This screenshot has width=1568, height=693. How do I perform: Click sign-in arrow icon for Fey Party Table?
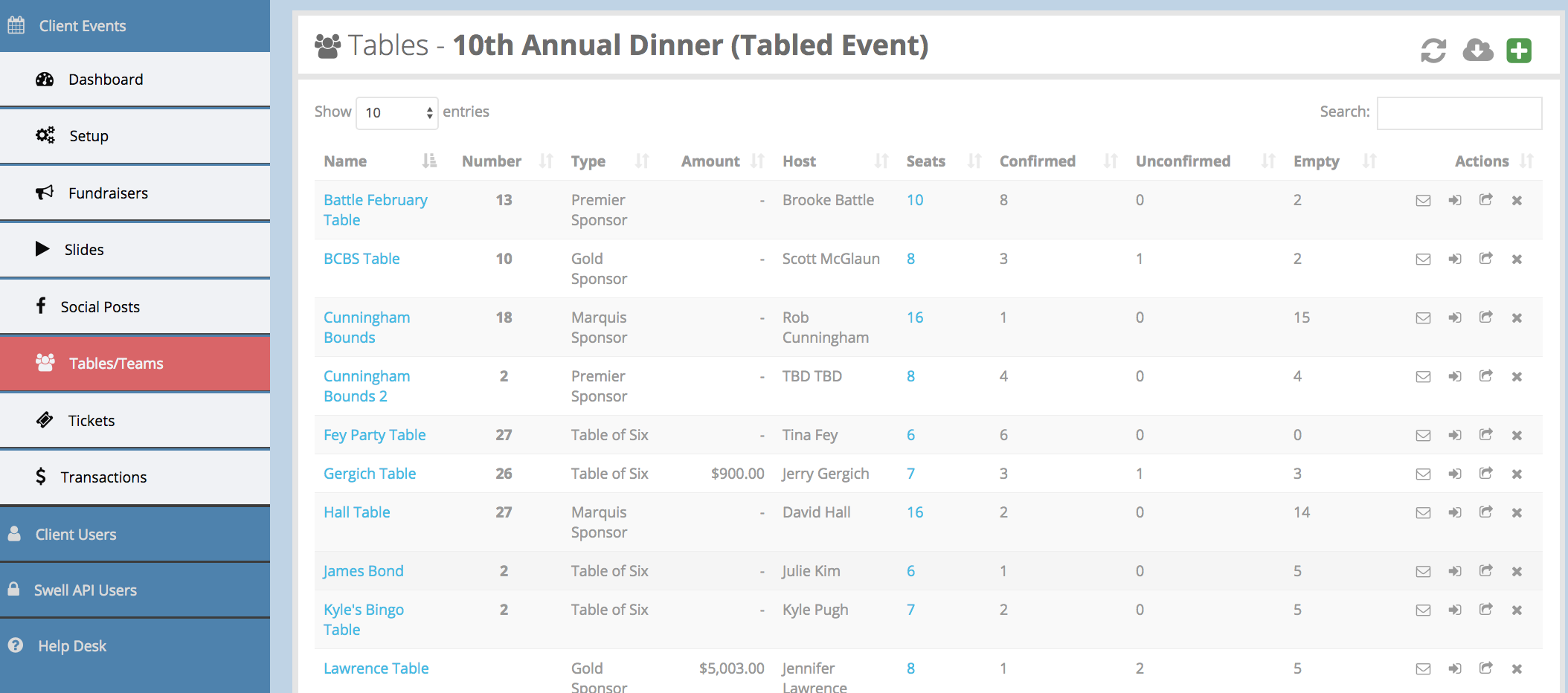(x=1455, y=436)
